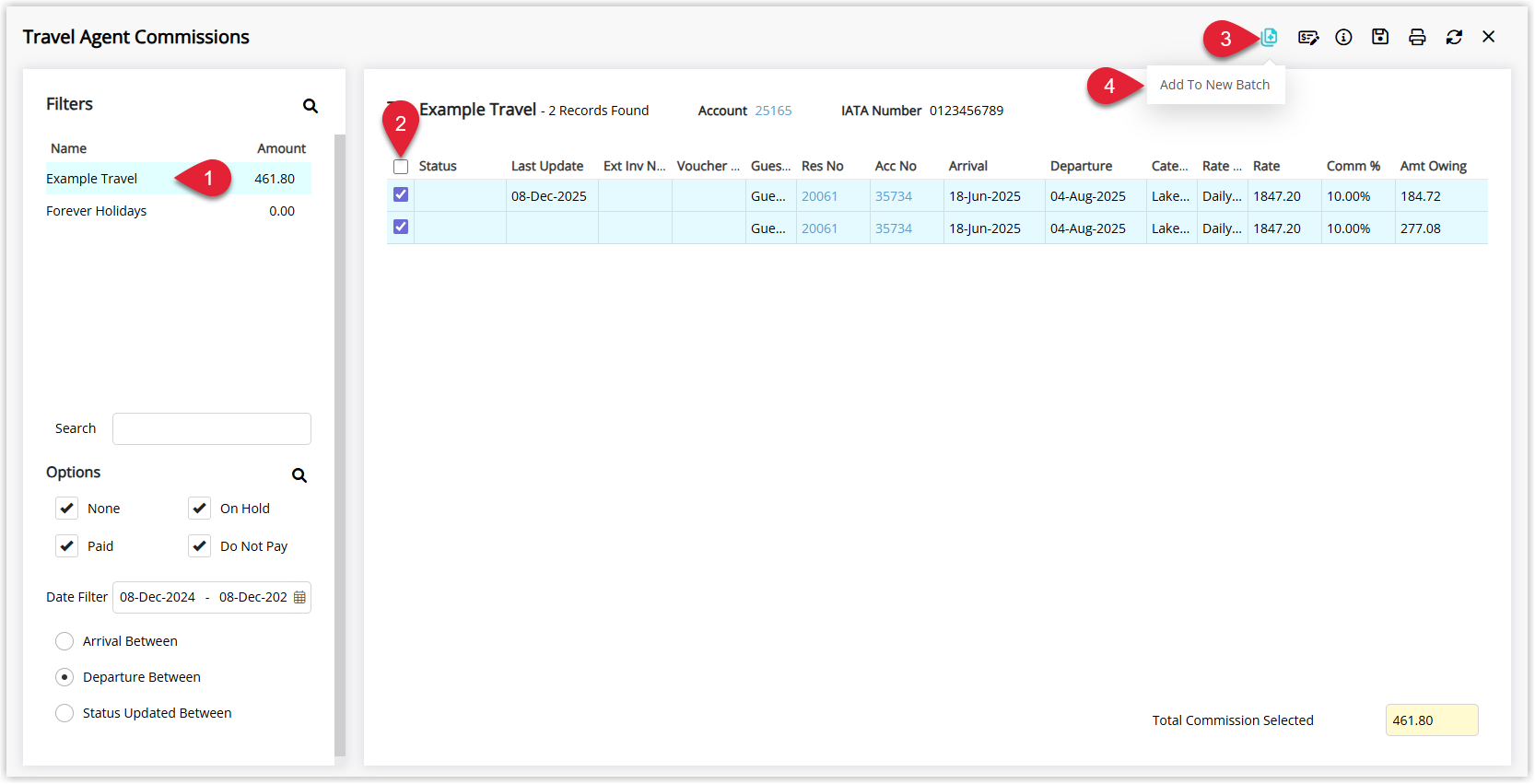The image size is (1535, 784).
Task: Sort by the Amt Owing column header
Action: coord(1433,166)
